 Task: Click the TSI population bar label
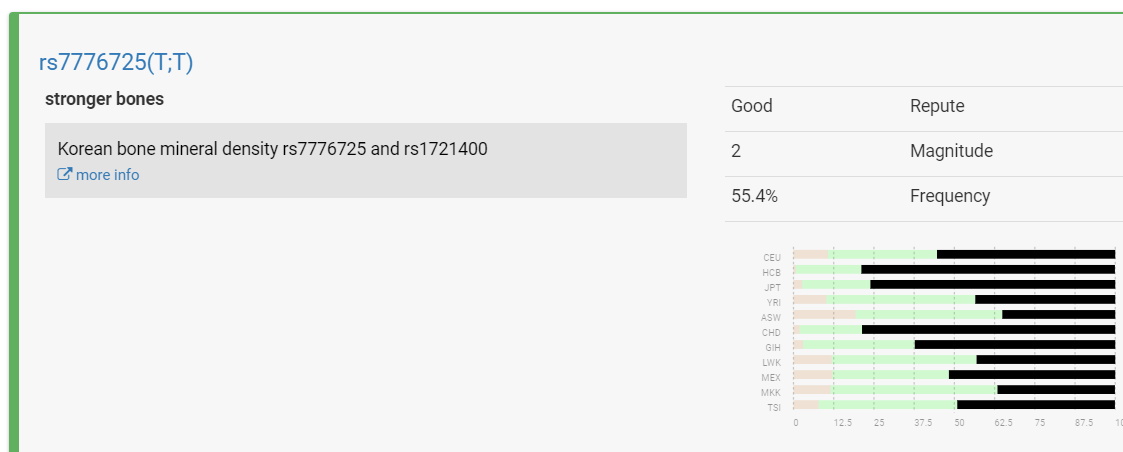[773, 408]
